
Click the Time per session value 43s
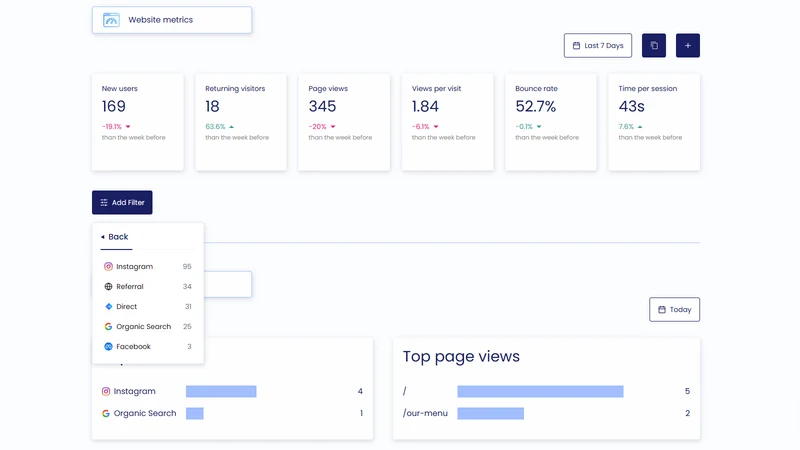click(x=632, y=106)
